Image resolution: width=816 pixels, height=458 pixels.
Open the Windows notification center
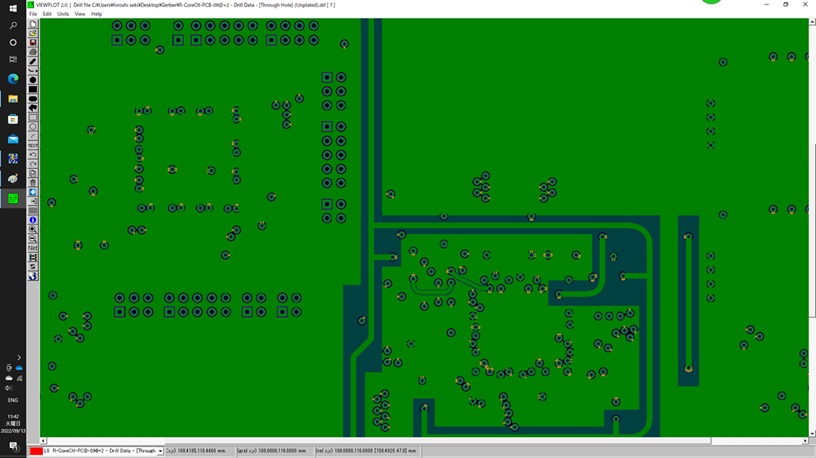tap(13, 446)
